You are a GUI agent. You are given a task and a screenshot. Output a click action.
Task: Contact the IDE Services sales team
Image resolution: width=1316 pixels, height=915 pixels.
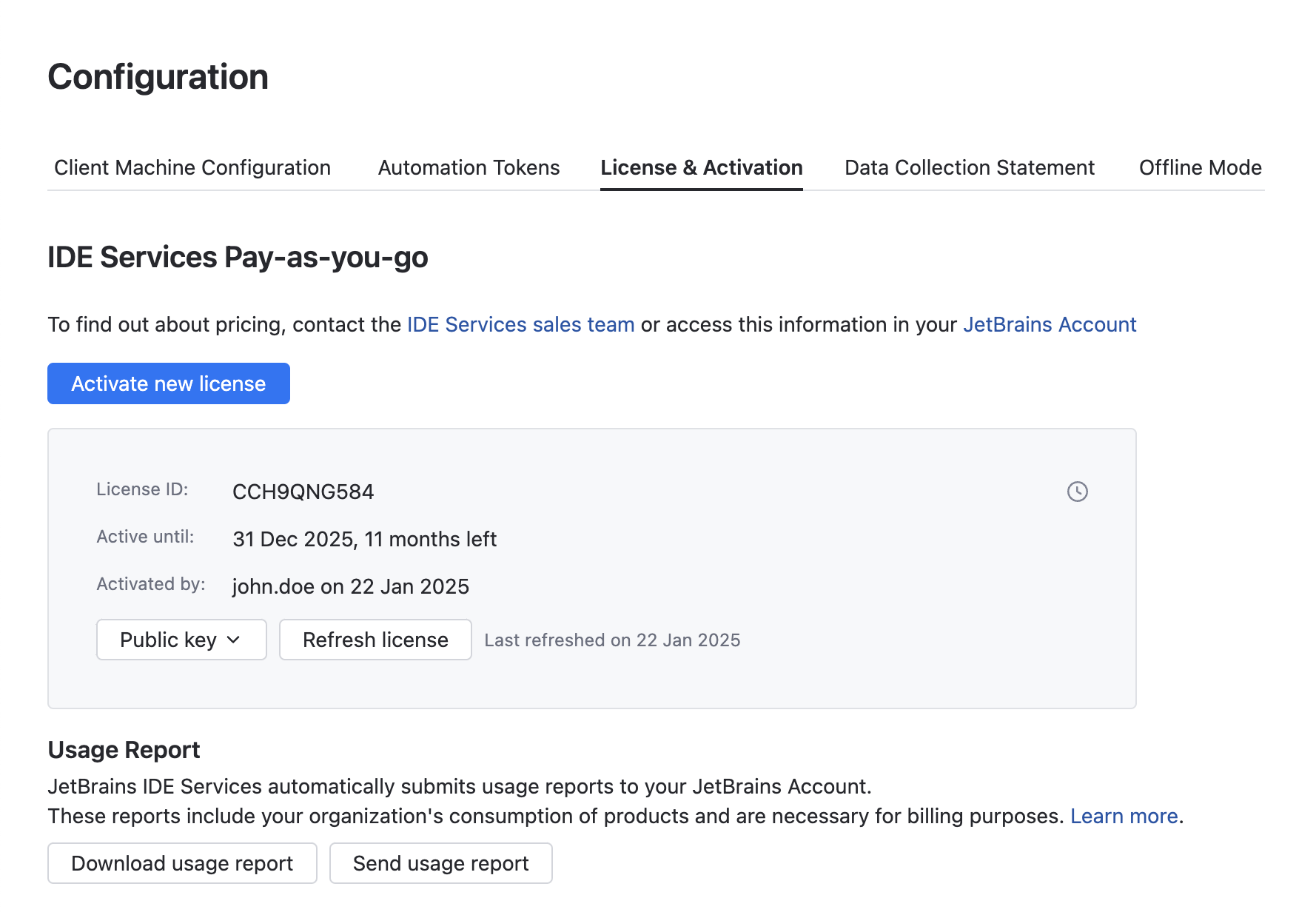[x=521, y=324]
